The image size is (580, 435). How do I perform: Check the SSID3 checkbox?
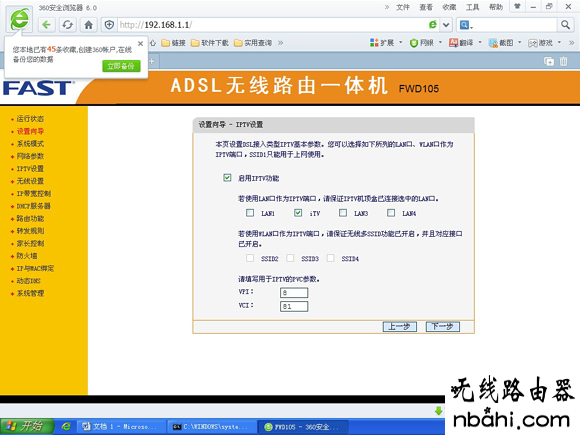tap(290, 258)
